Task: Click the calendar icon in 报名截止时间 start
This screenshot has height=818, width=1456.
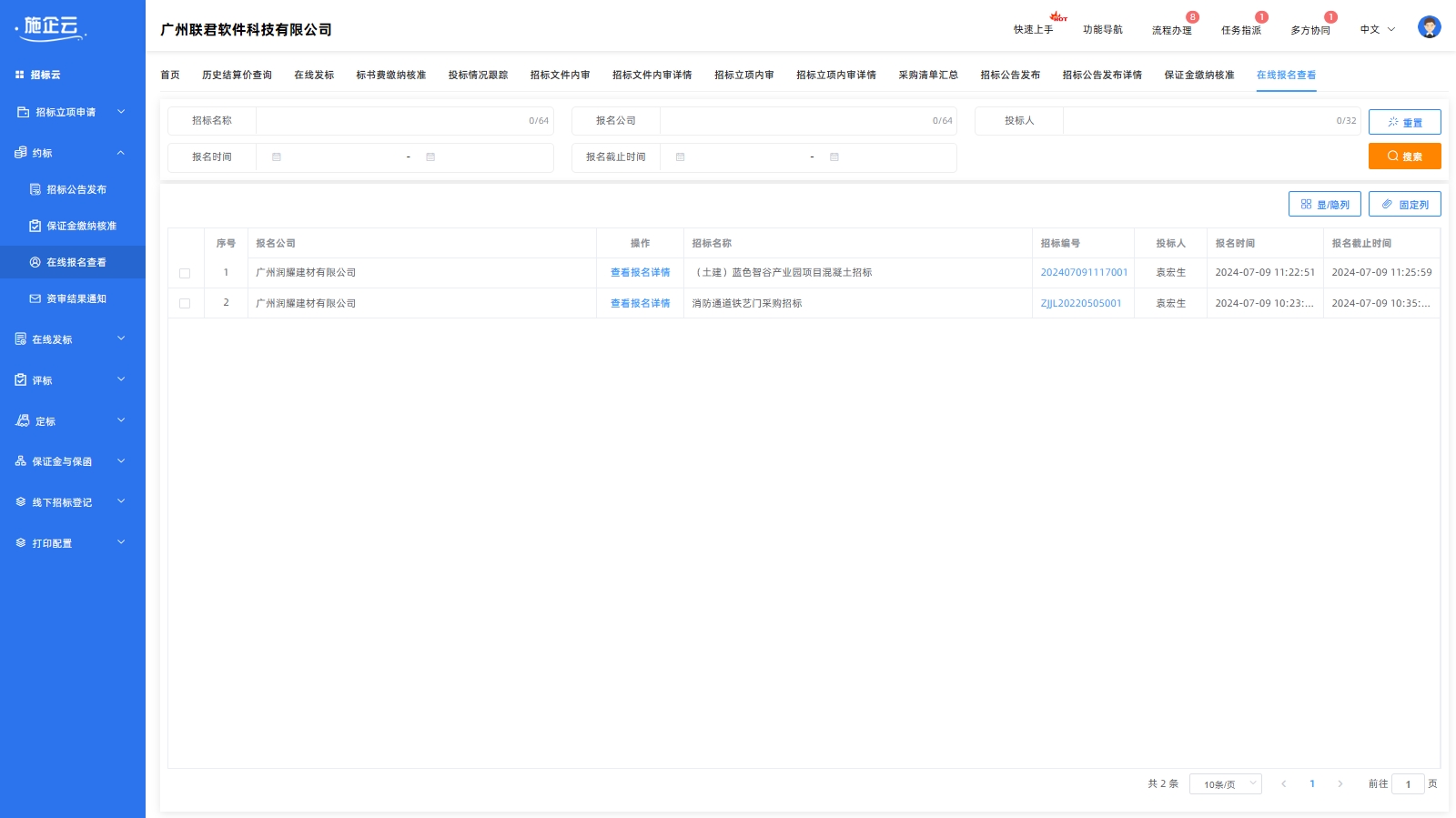Action: [x=680, y=157]
